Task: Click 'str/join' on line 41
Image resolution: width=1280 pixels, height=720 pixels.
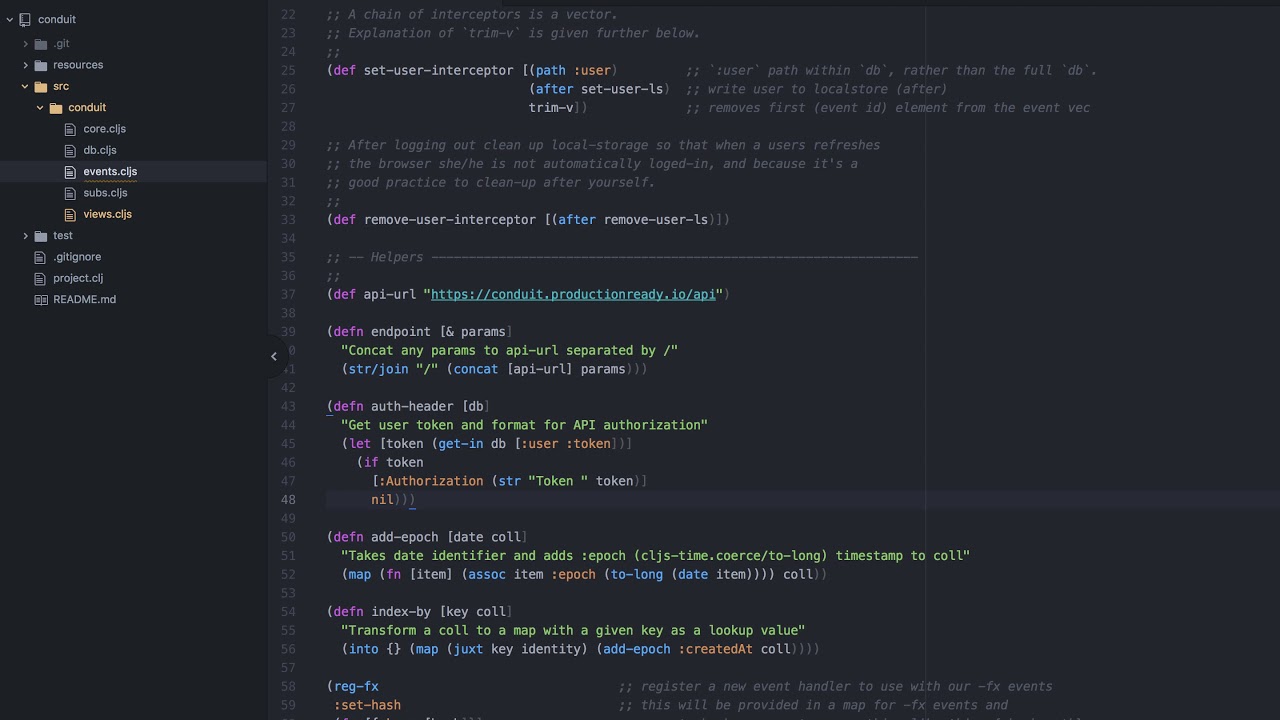Action: point(379,370)
